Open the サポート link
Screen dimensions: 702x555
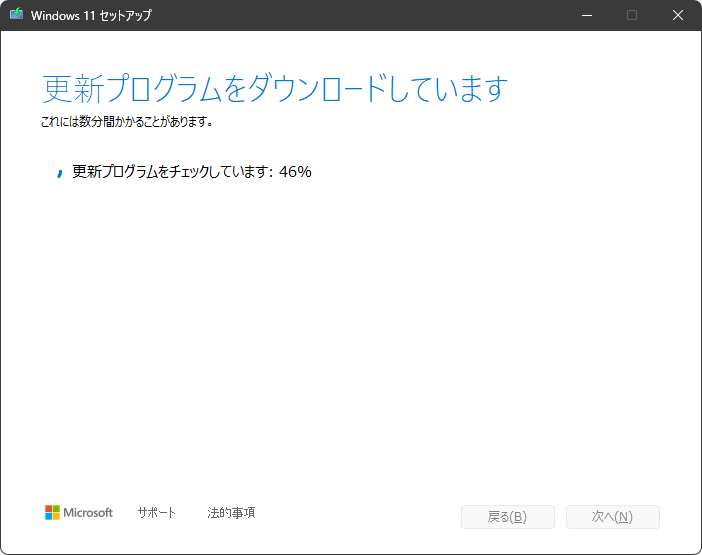156,512
